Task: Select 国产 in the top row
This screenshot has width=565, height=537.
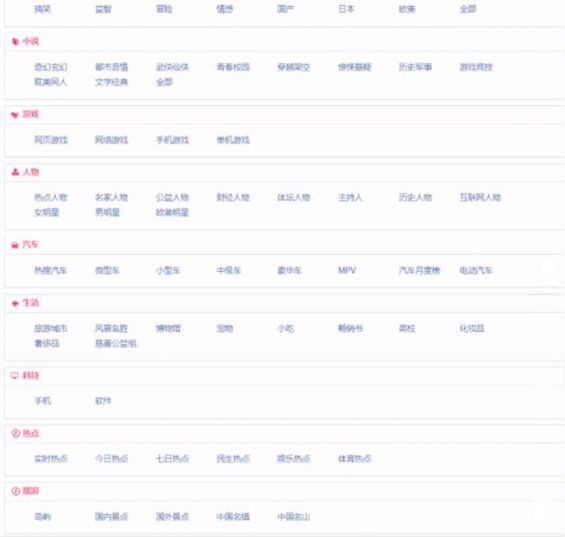Action: click(x=285, y=9)
